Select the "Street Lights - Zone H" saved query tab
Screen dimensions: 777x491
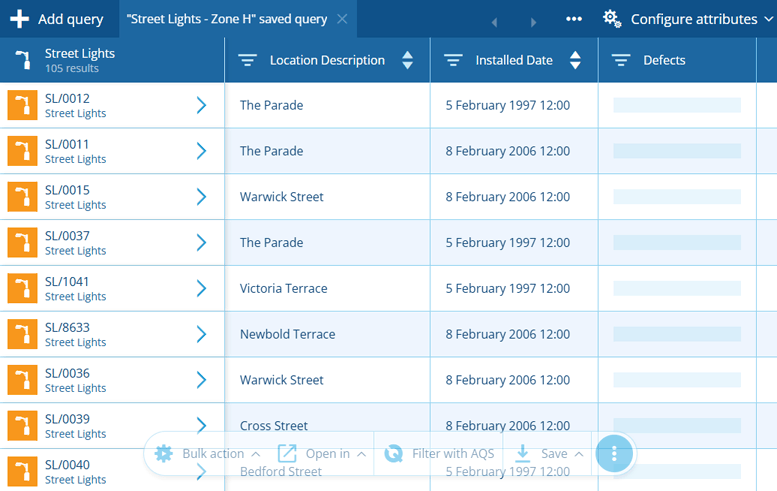(227, 19)
